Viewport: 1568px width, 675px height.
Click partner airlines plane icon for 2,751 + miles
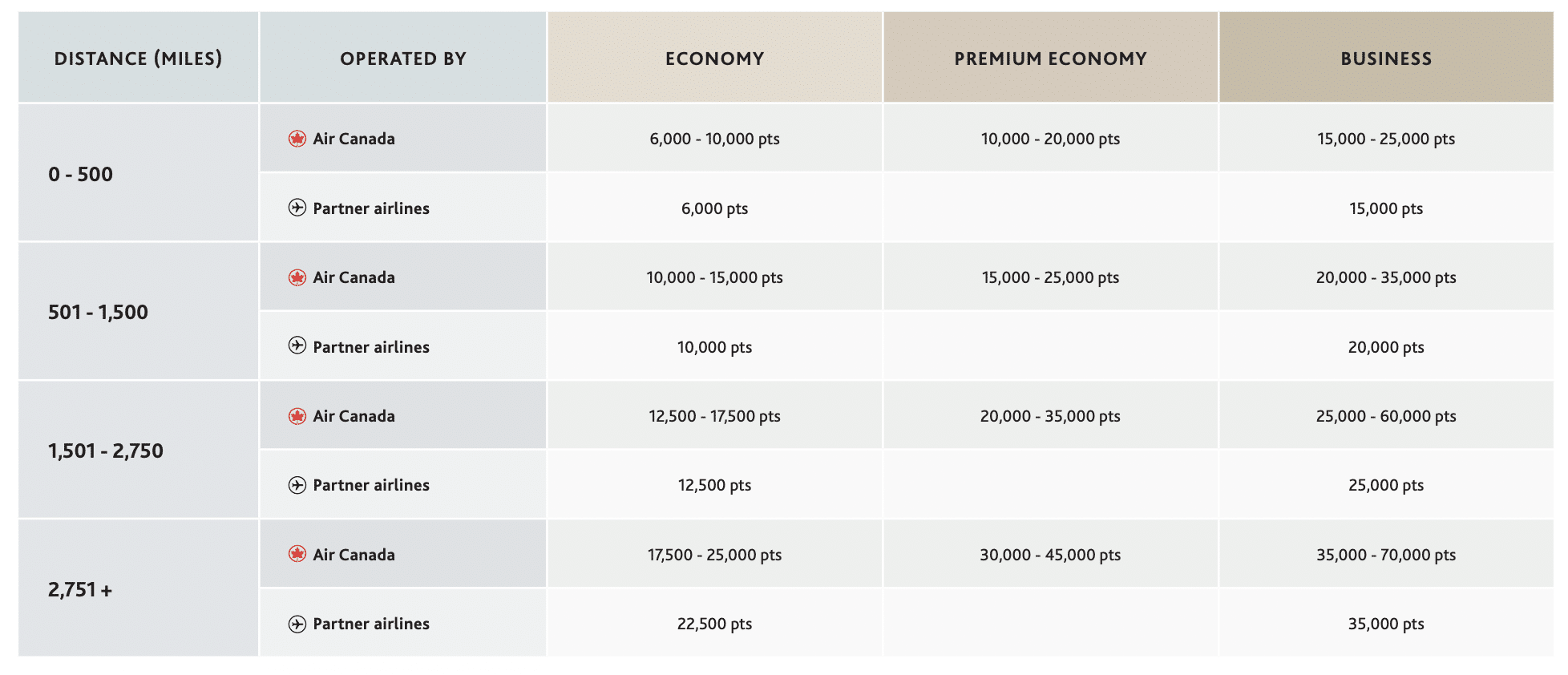[x=297, y=624]
